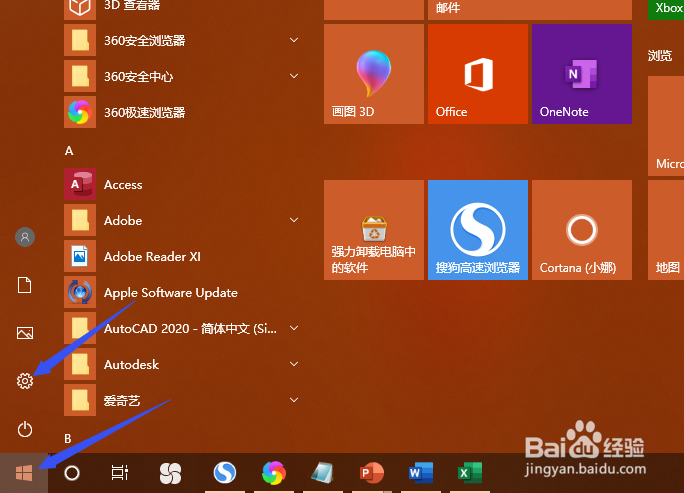Viewport: 684px width, 493px height.
Task: Launch 360 Extreme browser from taskbar
Action: pos(274,473)
